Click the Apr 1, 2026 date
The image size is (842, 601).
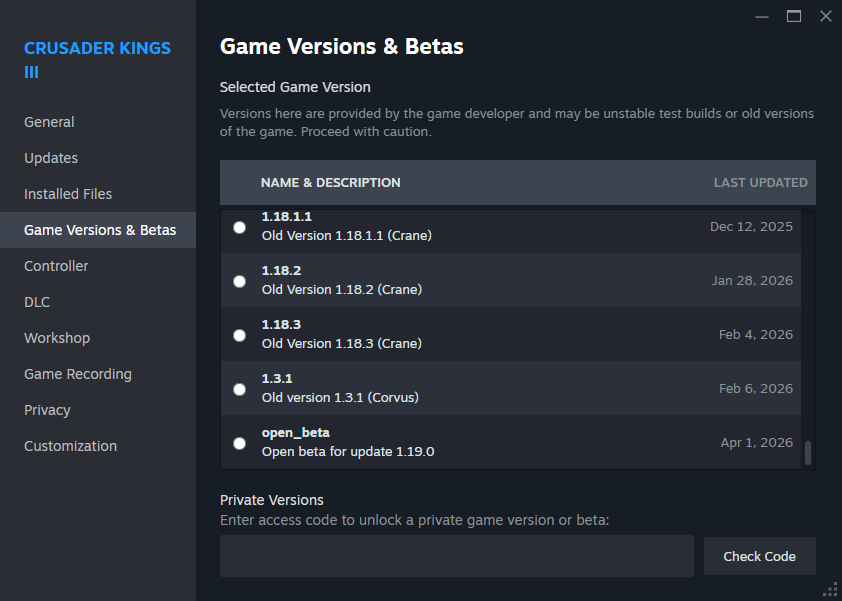(757, 443)
